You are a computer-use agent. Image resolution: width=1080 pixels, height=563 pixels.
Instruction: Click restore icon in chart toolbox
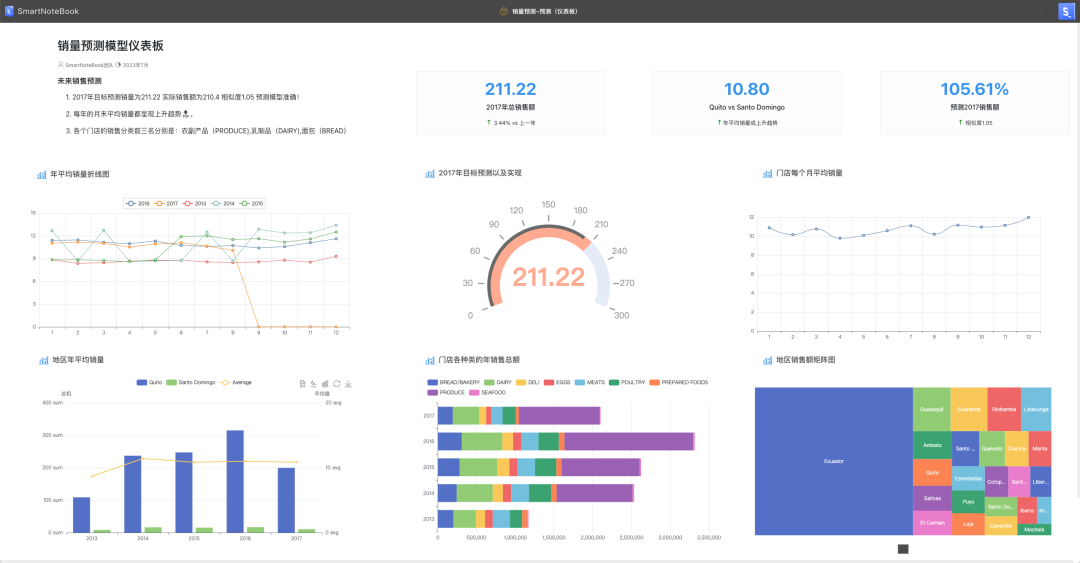click(x=337, y=384)
